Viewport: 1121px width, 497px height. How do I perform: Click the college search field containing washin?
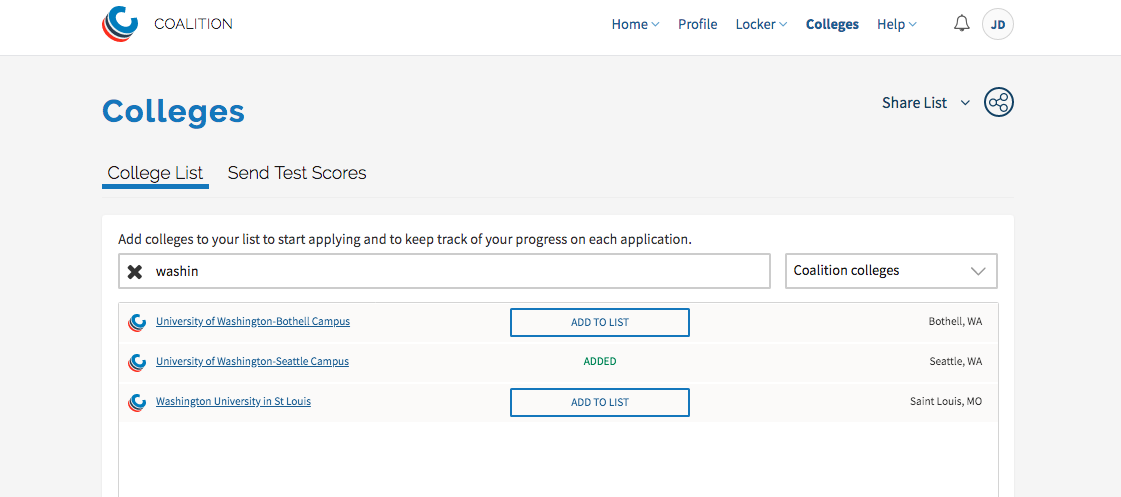coord(445,271)
